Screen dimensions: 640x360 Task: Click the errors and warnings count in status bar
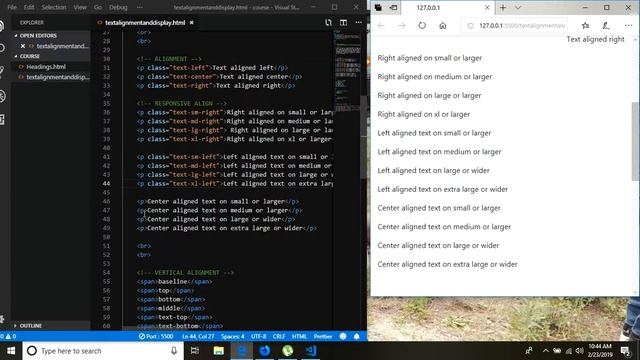[x=8, y=336]
